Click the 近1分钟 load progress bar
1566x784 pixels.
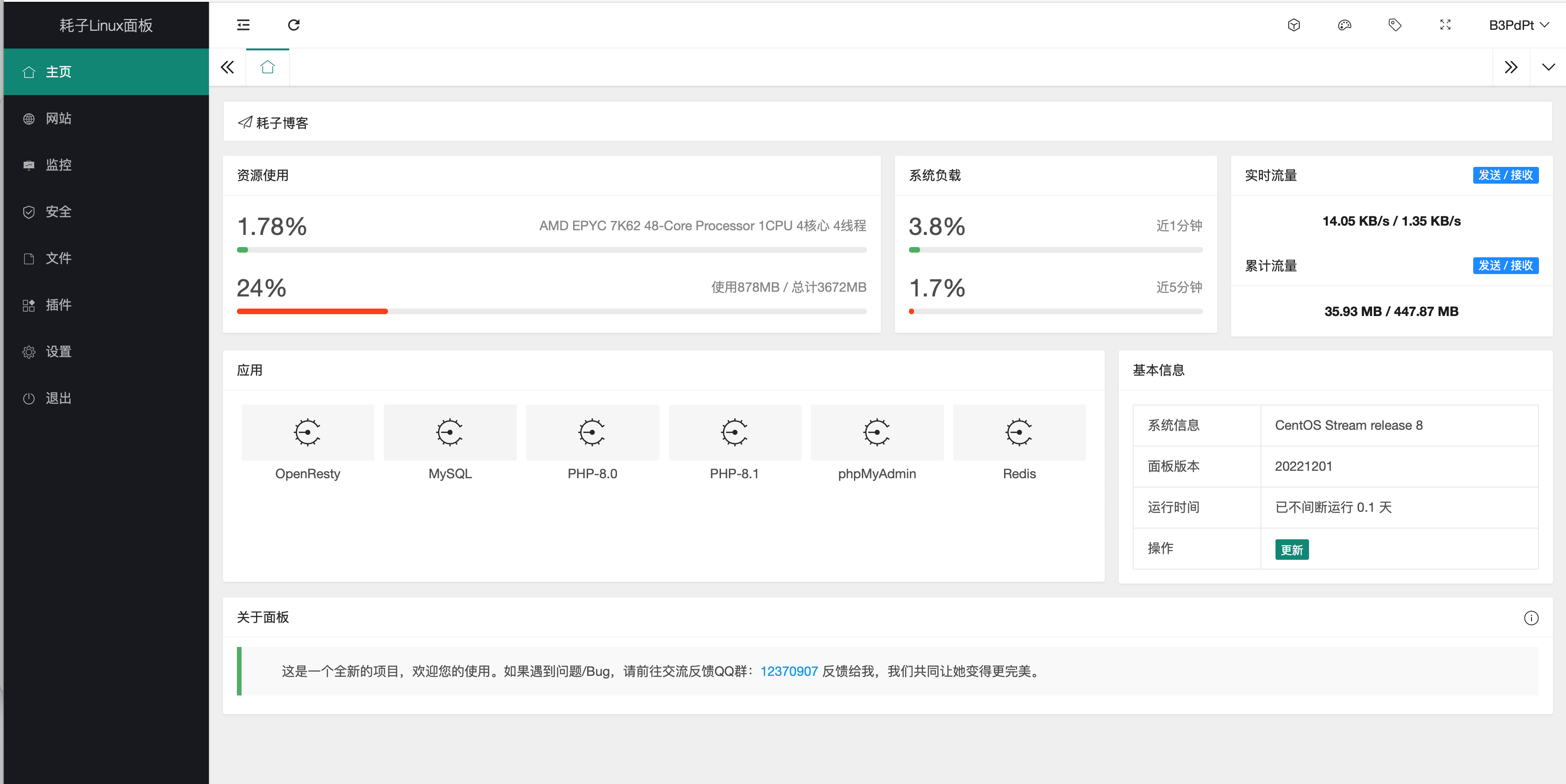[x=1055, y=250]
